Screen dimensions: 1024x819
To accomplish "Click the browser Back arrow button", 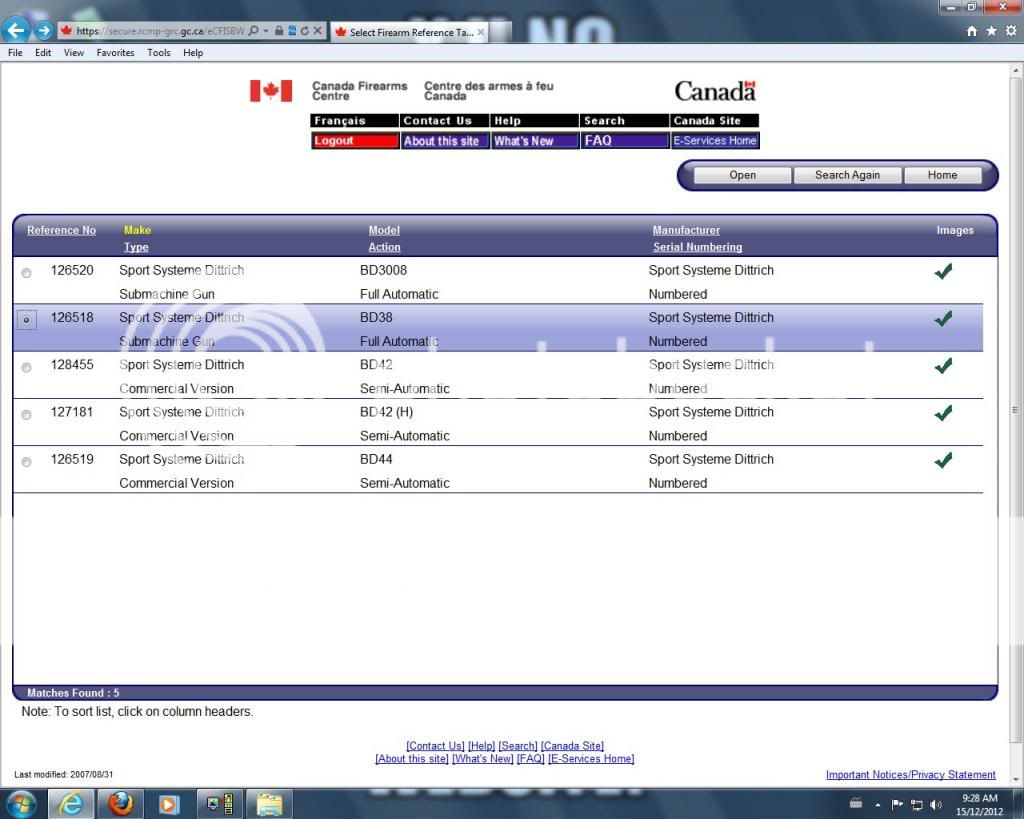I will [x=15, y=30].
